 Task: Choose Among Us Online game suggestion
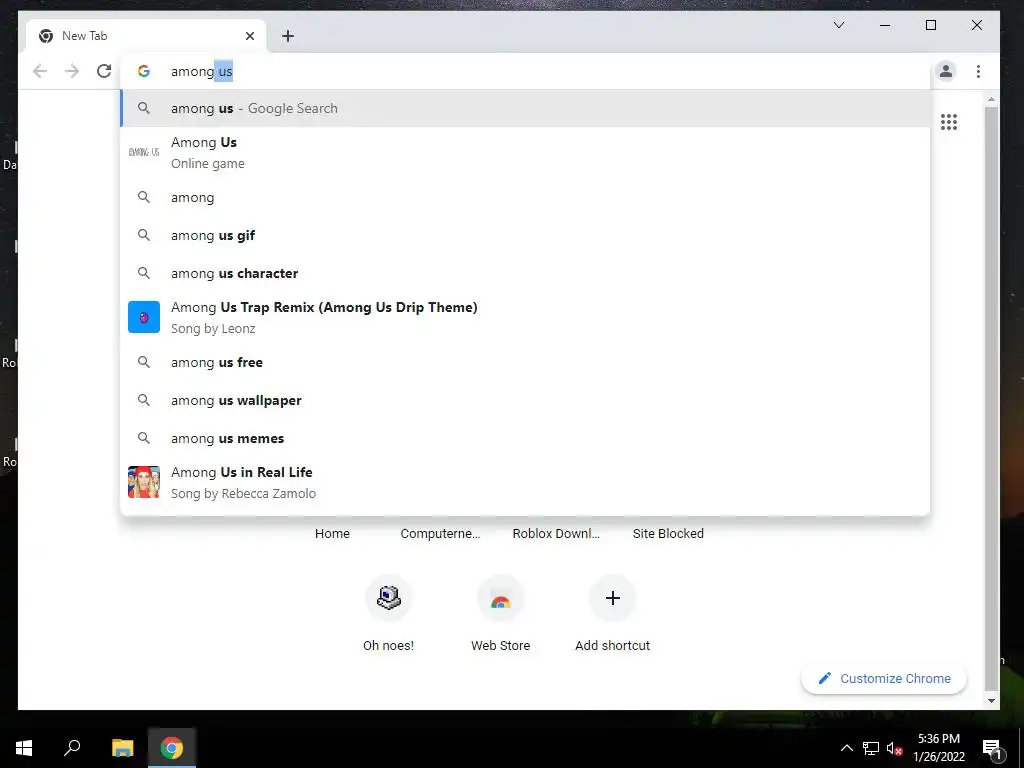(x=525, y=152)
